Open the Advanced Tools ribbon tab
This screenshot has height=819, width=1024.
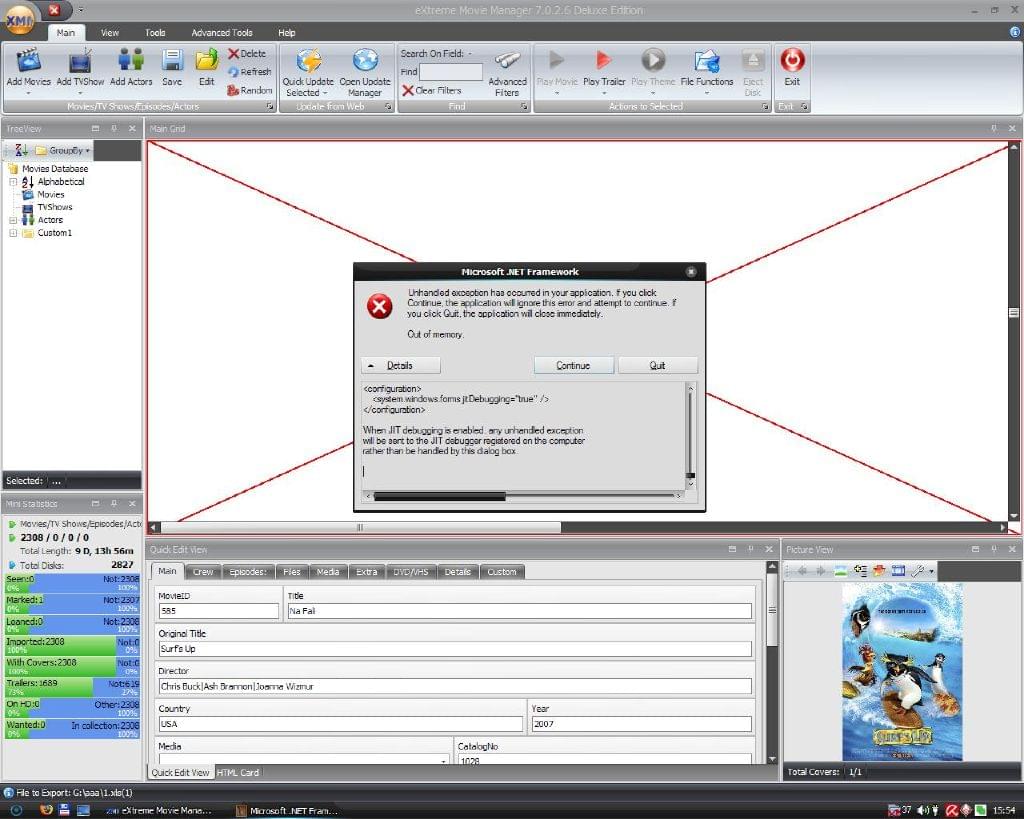coord(222,33)
